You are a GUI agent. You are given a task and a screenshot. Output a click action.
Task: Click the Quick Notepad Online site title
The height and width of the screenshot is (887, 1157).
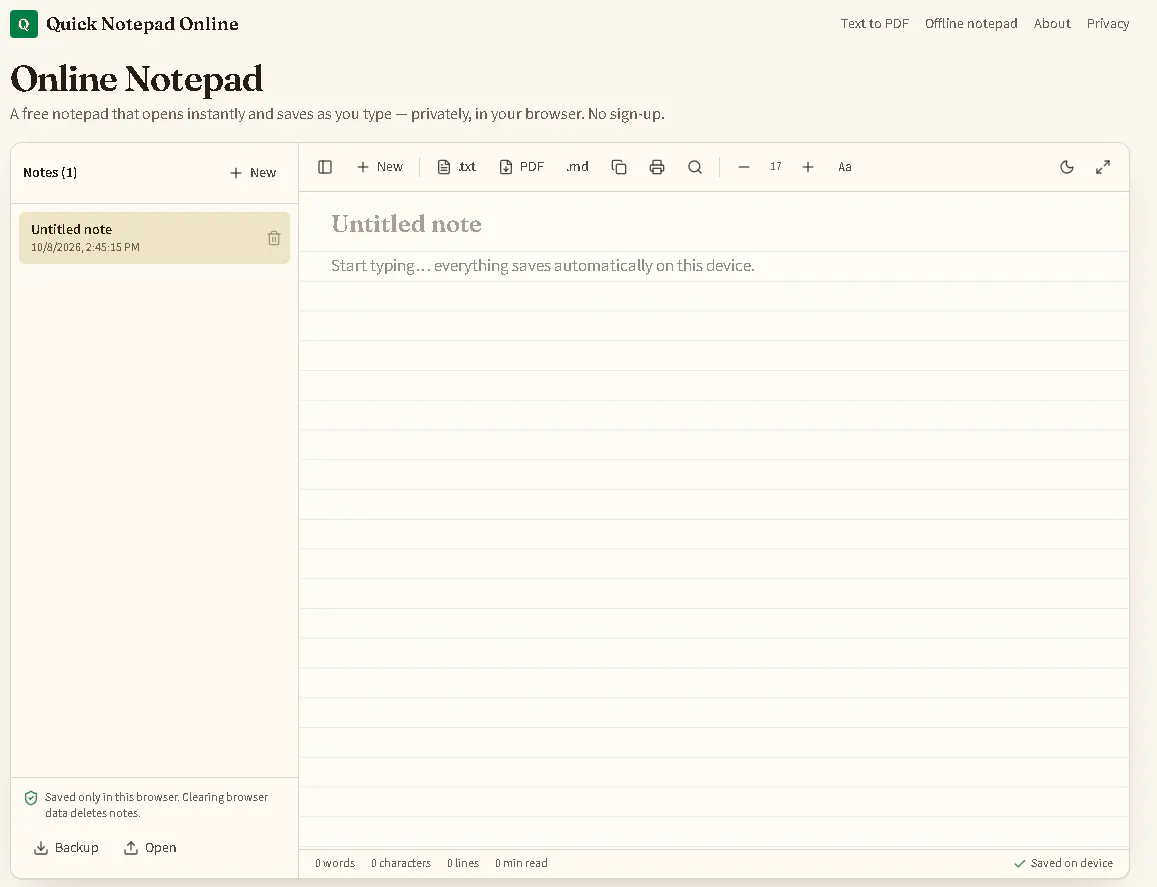(x=142, y=24)
